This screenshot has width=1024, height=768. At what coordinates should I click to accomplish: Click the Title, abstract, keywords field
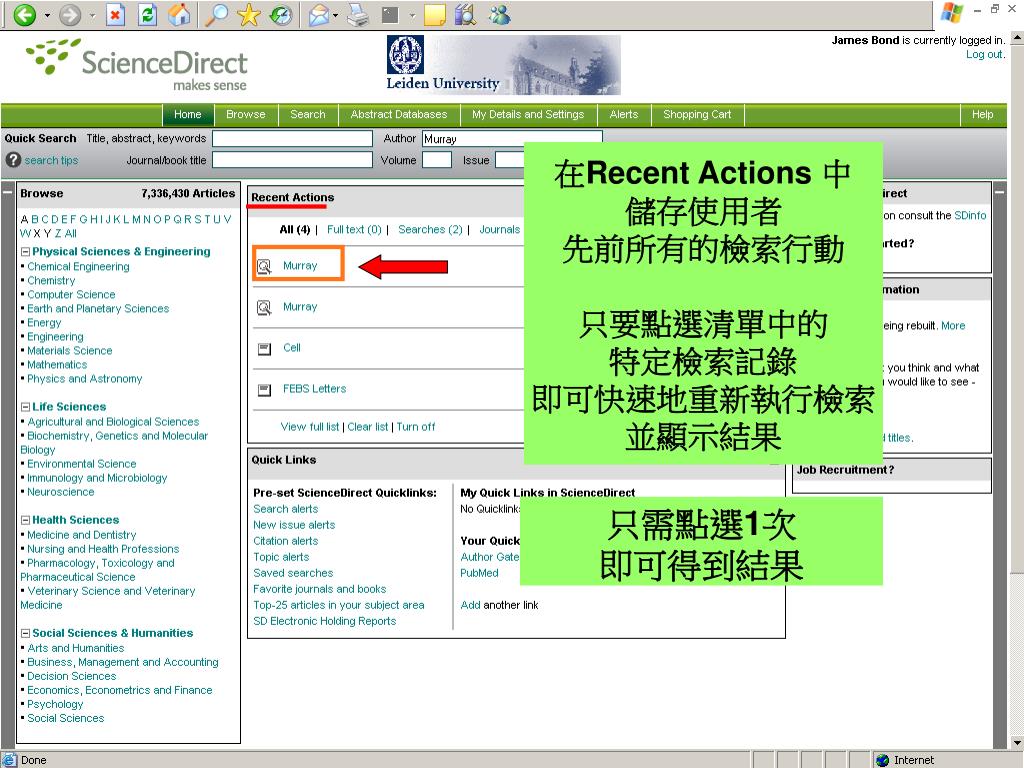[x=292, y=138]
